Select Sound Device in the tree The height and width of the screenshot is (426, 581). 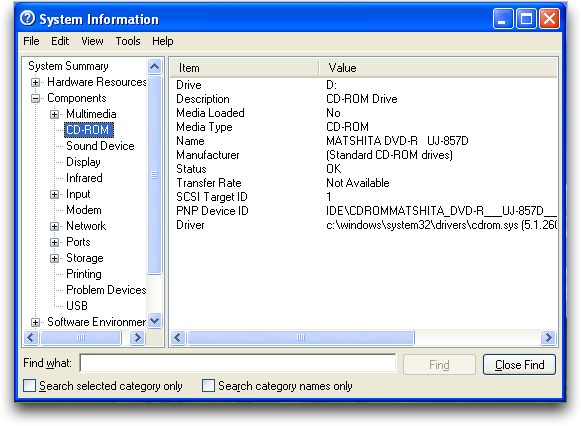pos(100,146)
